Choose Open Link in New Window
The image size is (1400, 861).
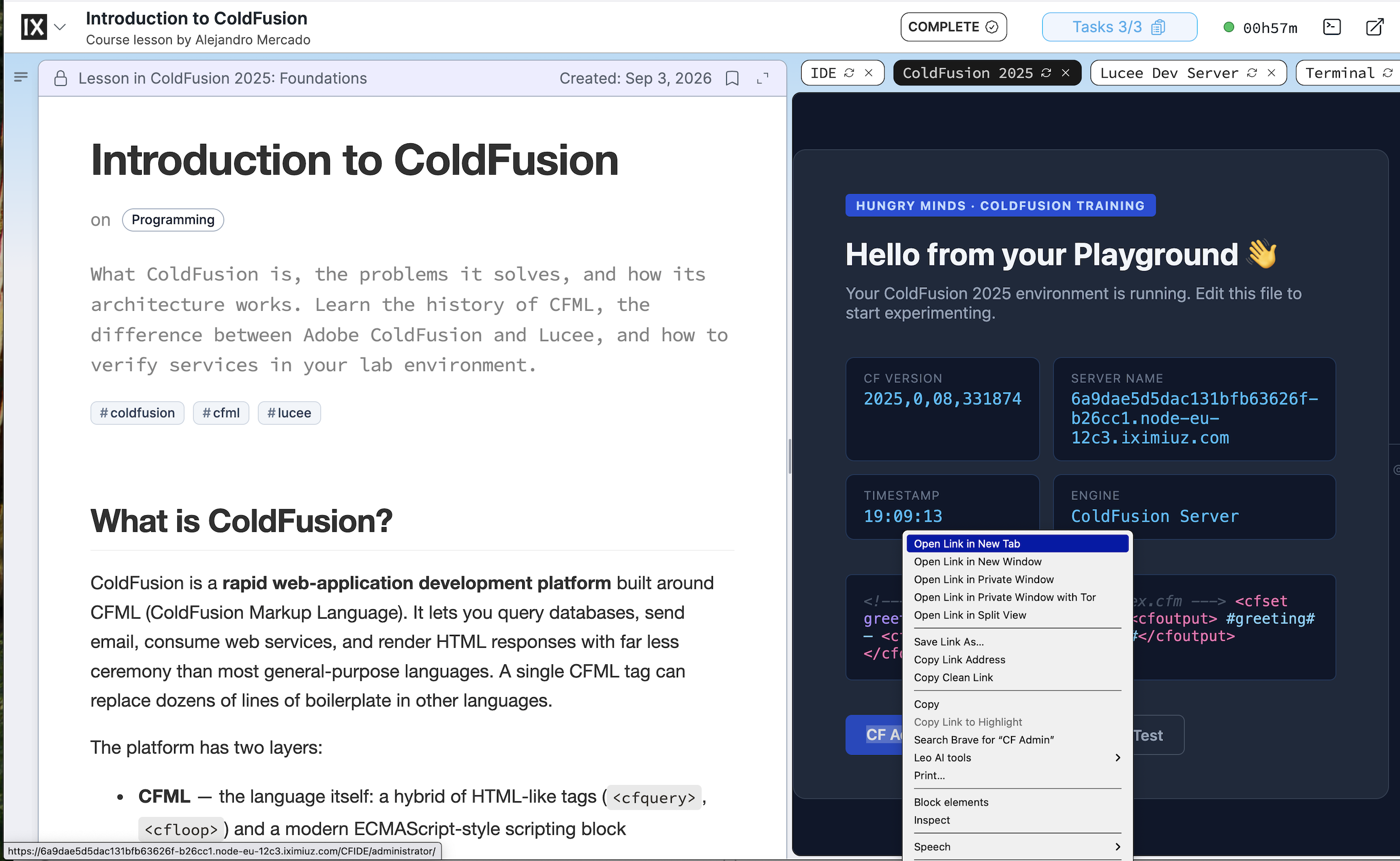coord(1017,561)
